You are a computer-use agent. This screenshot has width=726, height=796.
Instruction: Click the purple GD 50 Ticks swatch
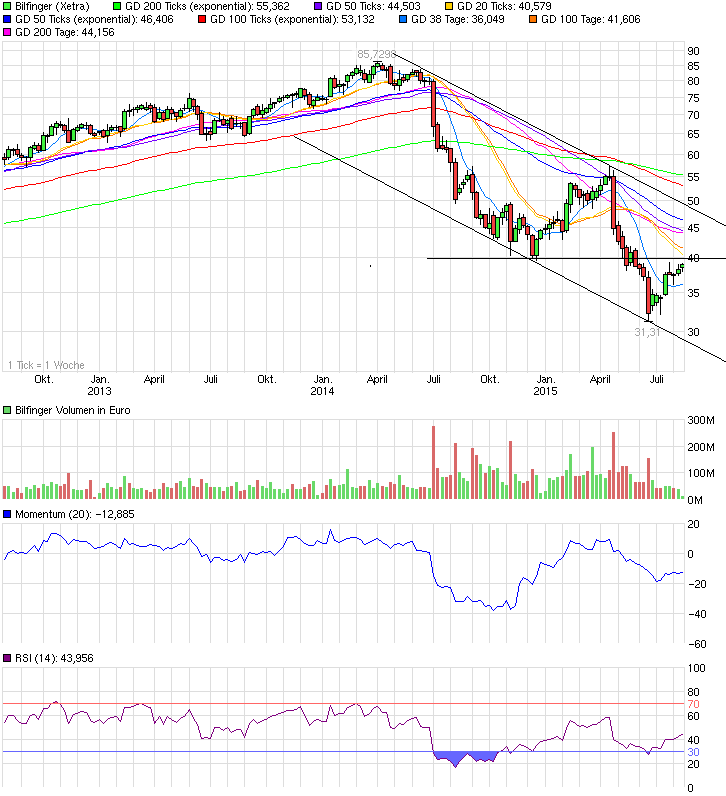[x=318, y=7]
